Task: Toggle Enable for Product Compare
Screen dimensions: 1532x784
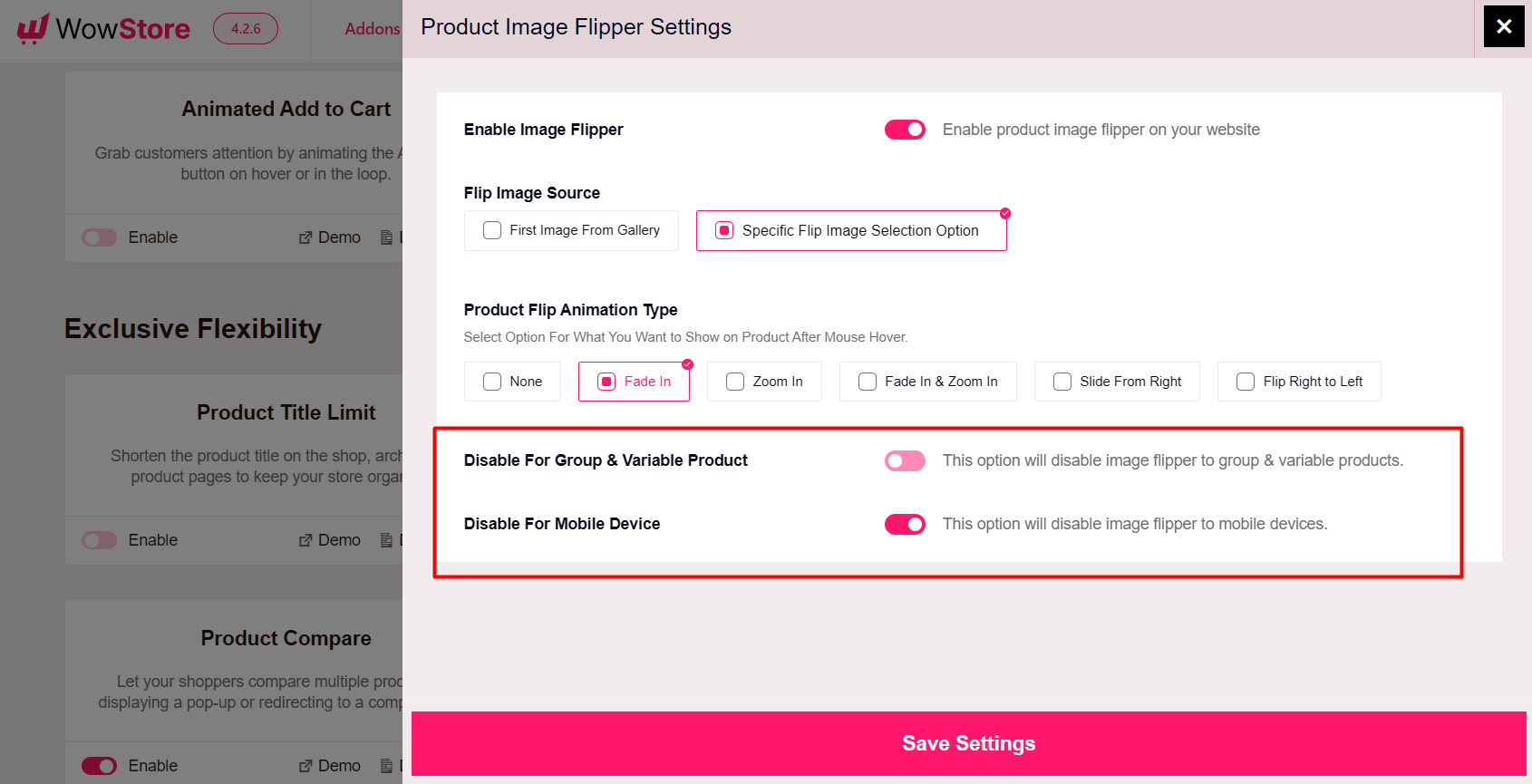Action: point(100,766)
